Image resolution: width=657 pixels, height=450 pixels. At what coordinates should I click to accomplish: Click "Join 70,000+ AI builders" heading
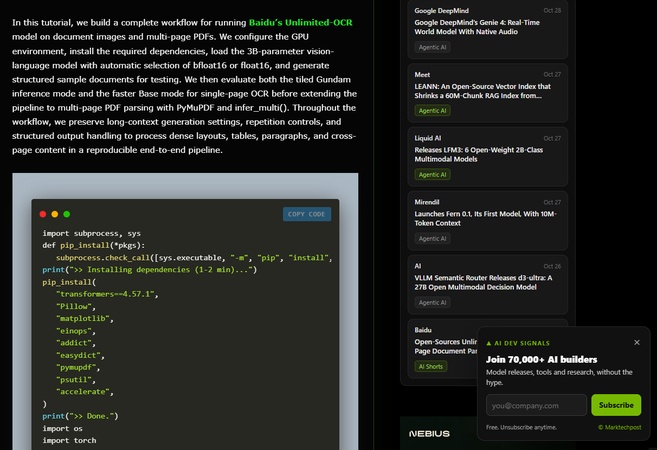[x=541, y=359]
